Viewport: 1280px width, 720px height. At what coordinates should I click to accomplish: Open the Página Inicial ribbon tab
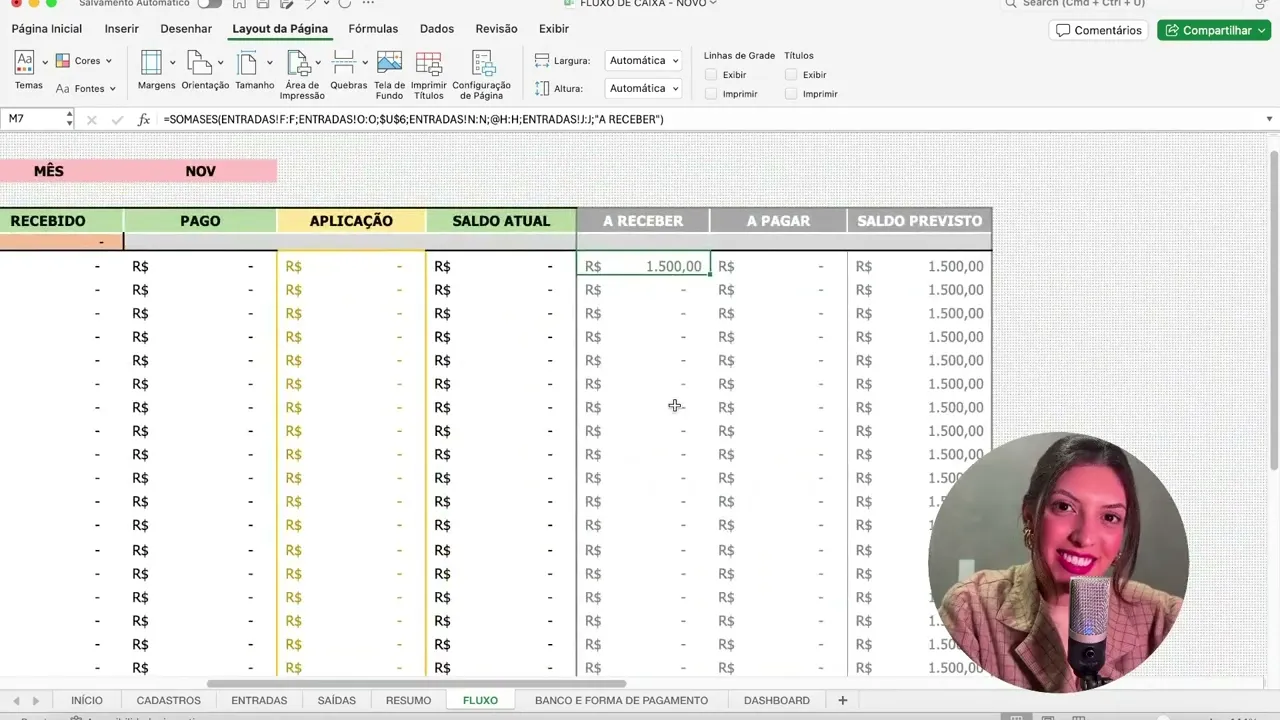[x=47, y=29]
